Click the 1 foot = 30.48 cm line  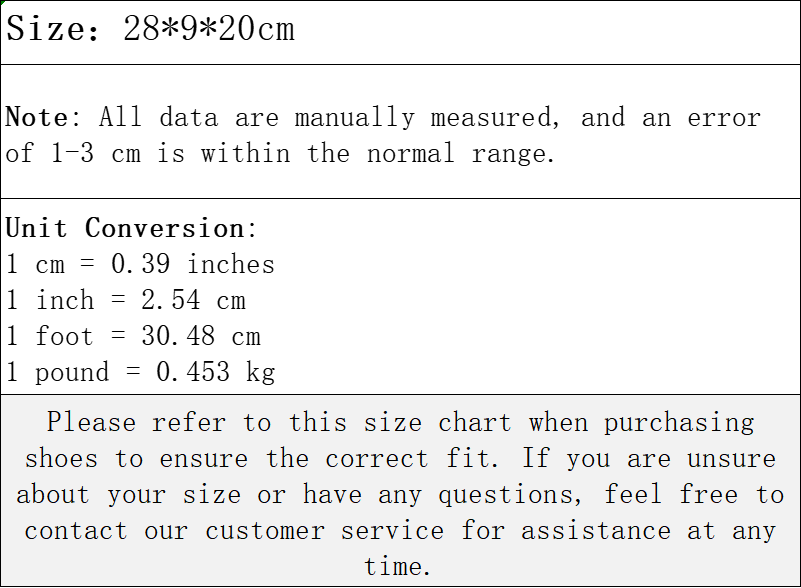[134, 336]
